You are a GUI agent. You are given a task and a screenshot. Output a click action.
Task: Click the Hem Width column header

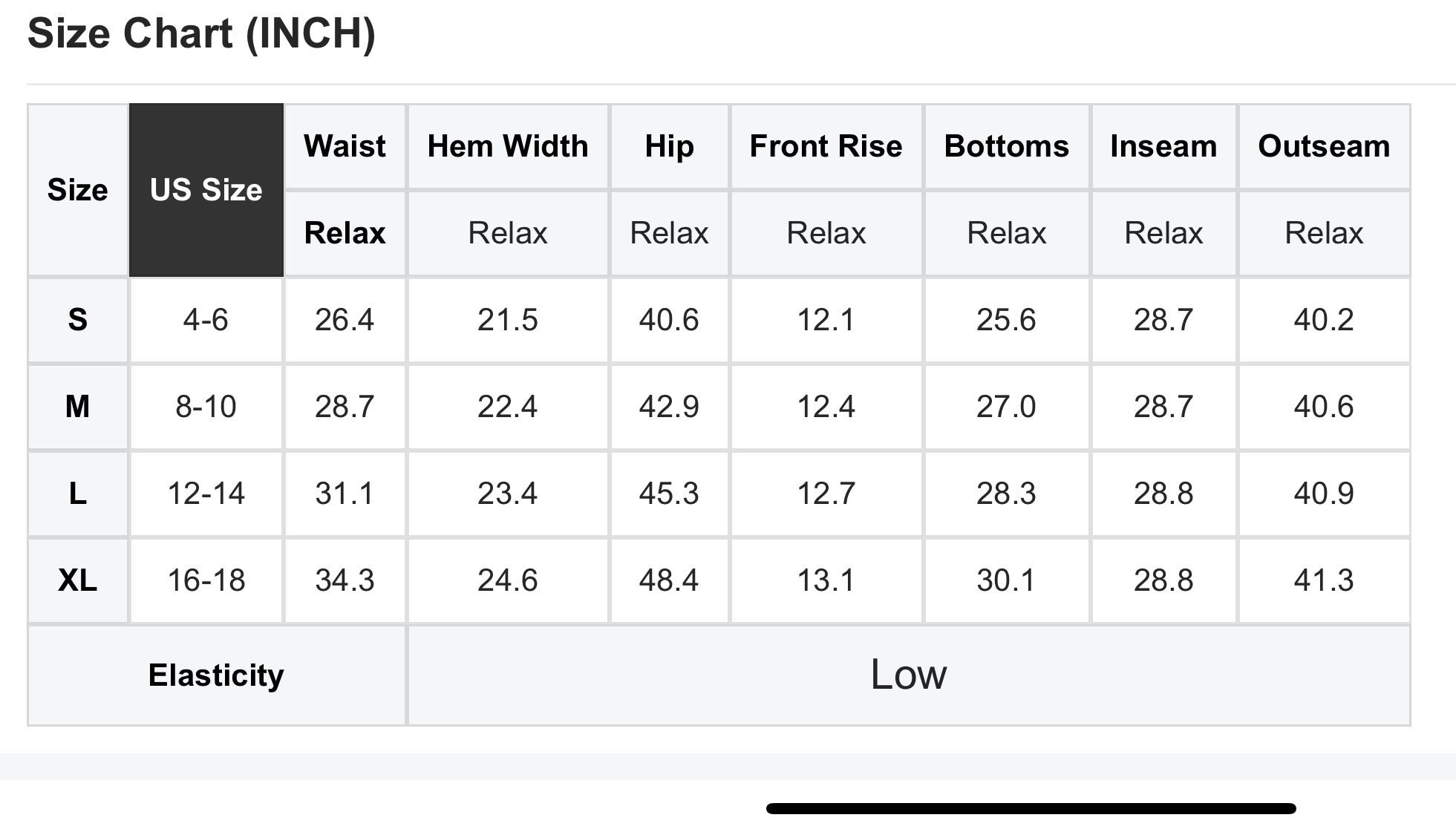click(x=508, y=146)
